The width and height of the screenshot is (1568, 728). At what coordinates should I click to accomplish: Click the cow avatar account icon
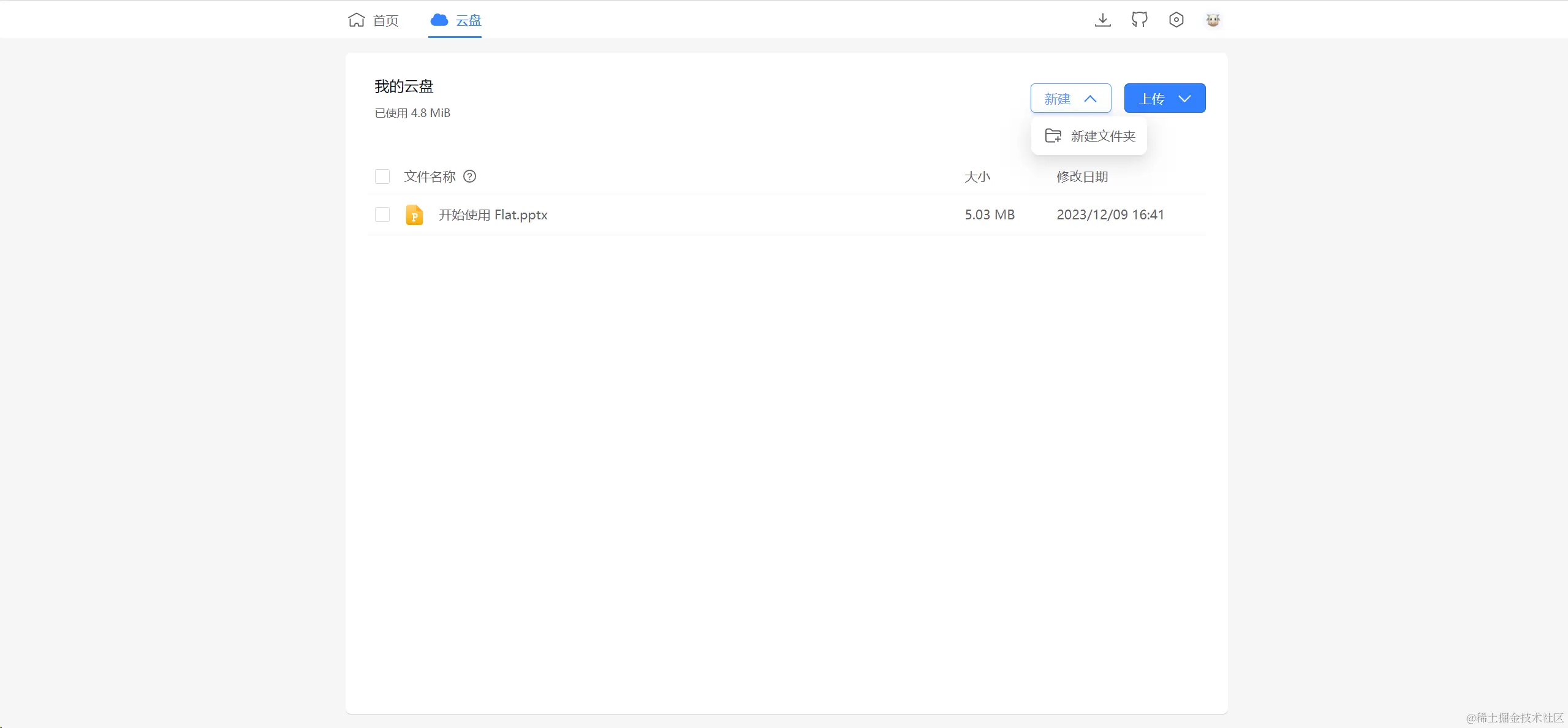click(1213, 20)
